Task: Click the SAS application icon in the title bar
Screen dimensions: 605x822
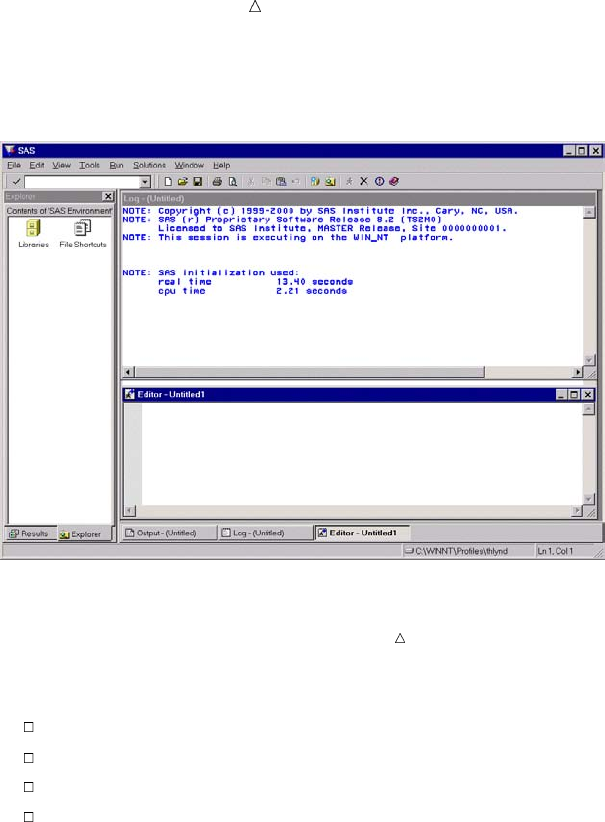Action: coord(9,150)
